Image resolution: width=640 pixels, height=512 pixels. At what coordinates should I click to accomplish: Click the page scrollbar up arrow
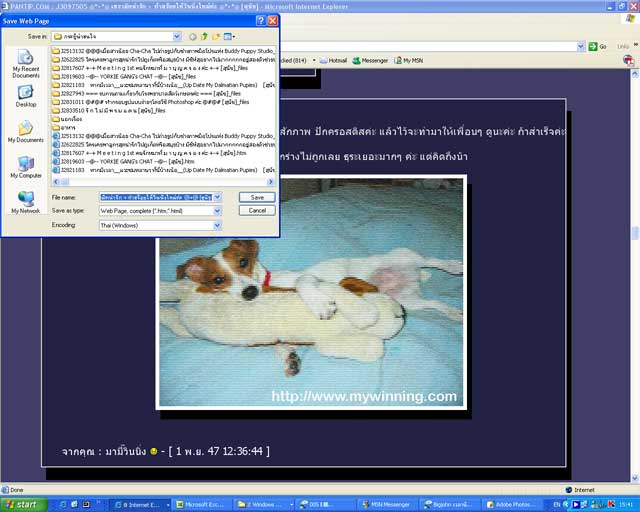coord(635,74)
